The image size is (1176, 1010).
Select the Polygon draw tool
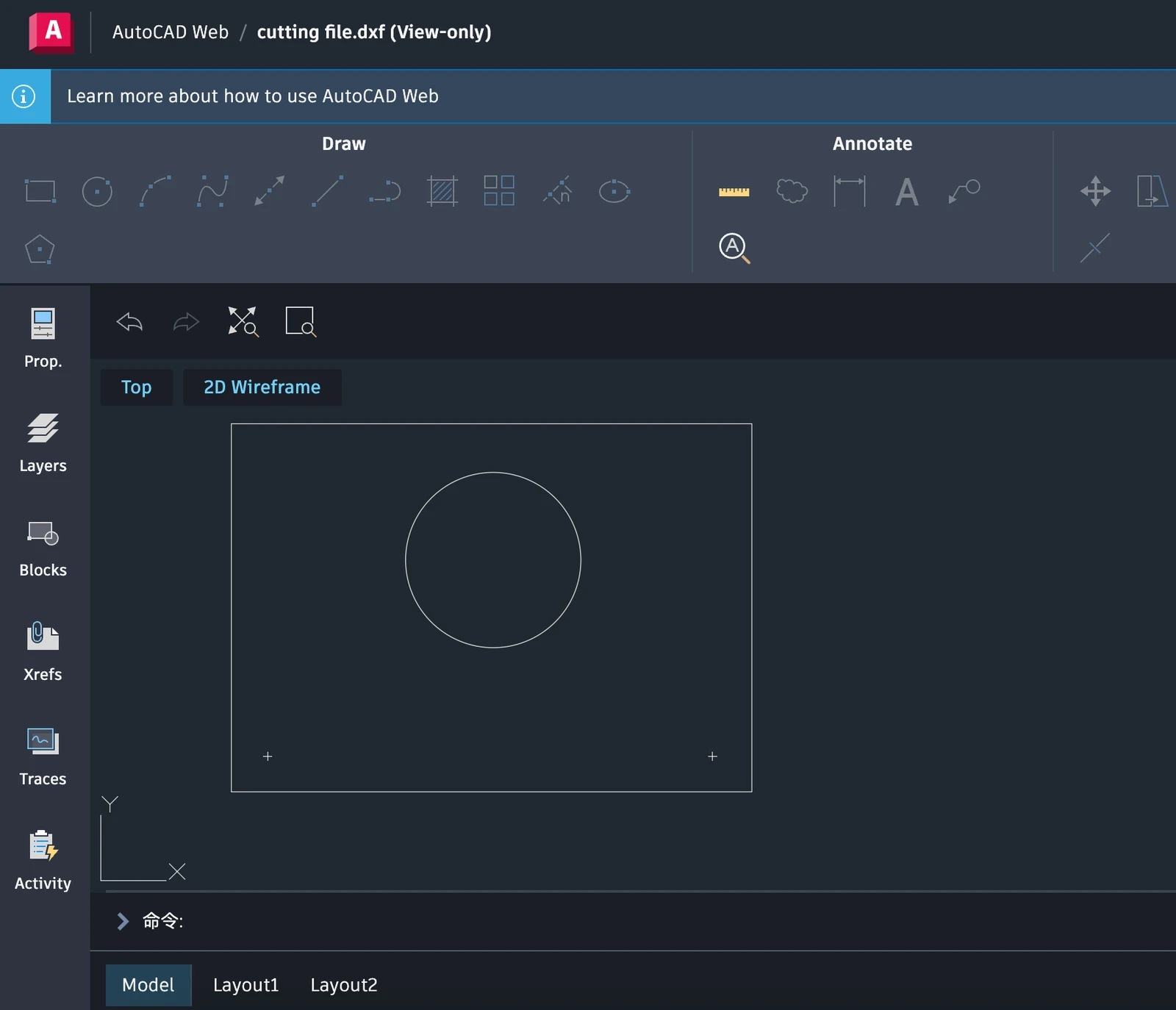click(40, 249)
